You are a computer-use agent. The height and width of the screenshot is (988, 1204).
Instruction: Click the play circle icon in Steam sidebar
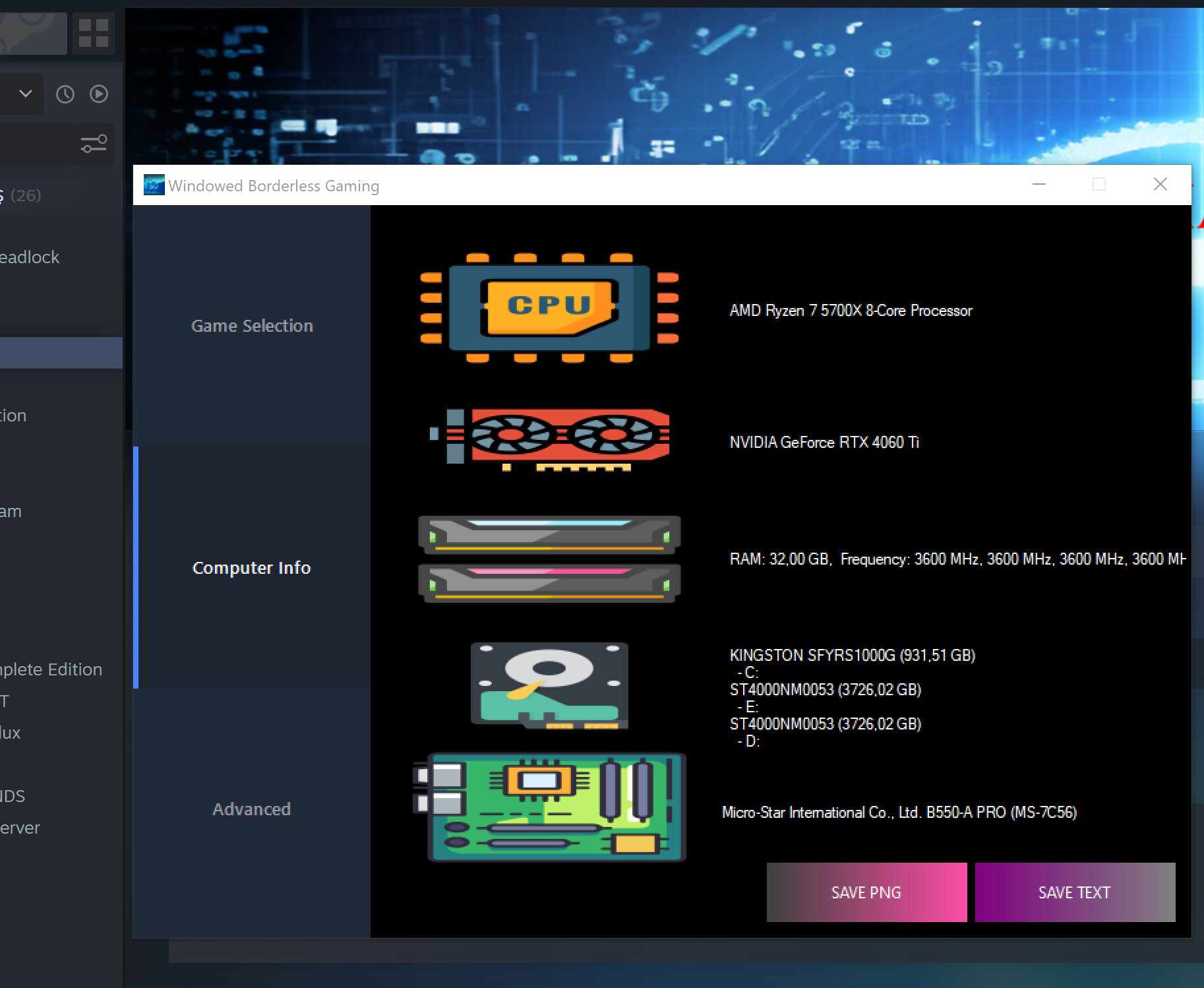pyautogui.click(x=99, y=94)
